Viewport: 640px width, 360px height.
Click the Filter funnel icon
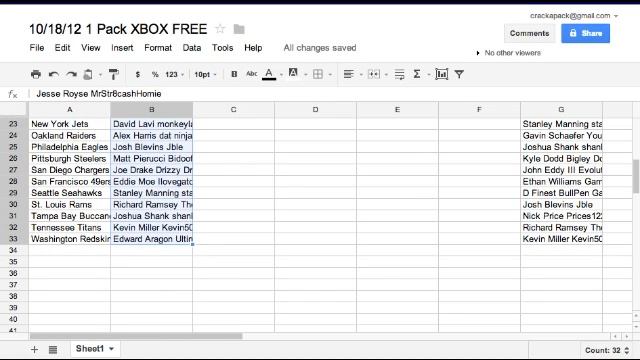coord(459,74)
